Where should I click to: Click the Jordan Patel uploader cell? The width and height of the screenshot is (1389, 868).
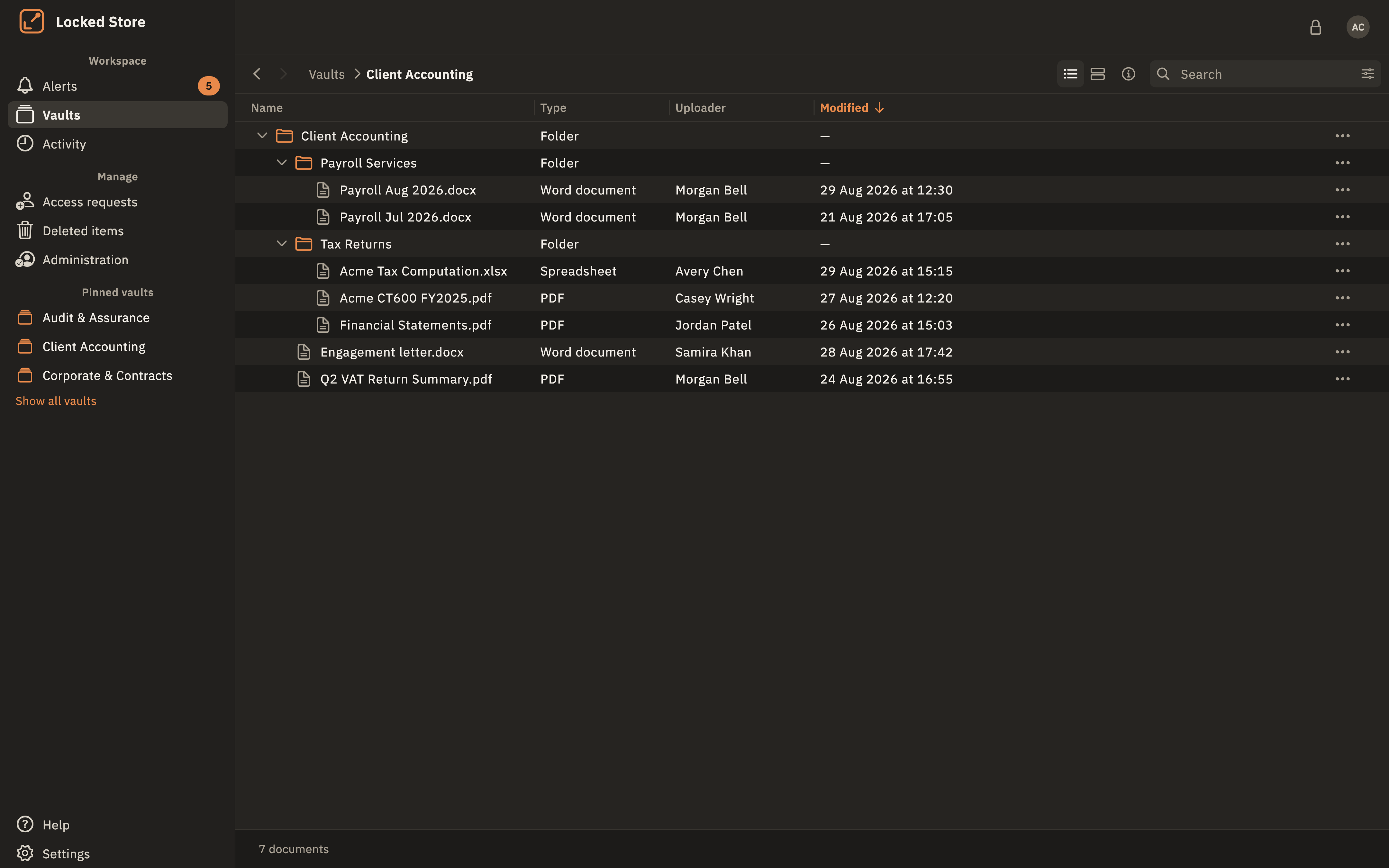[x=713, y=325]
